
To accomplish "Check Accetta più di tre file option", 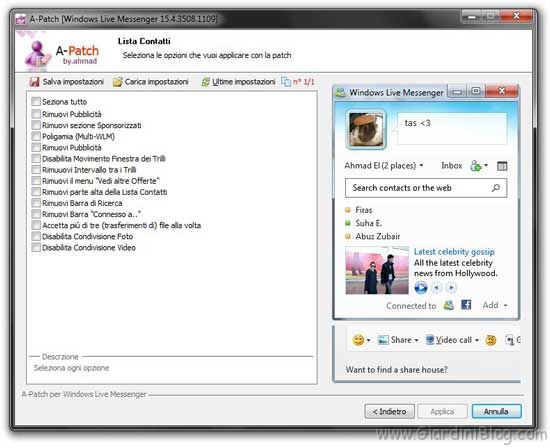I will (36, 225).
